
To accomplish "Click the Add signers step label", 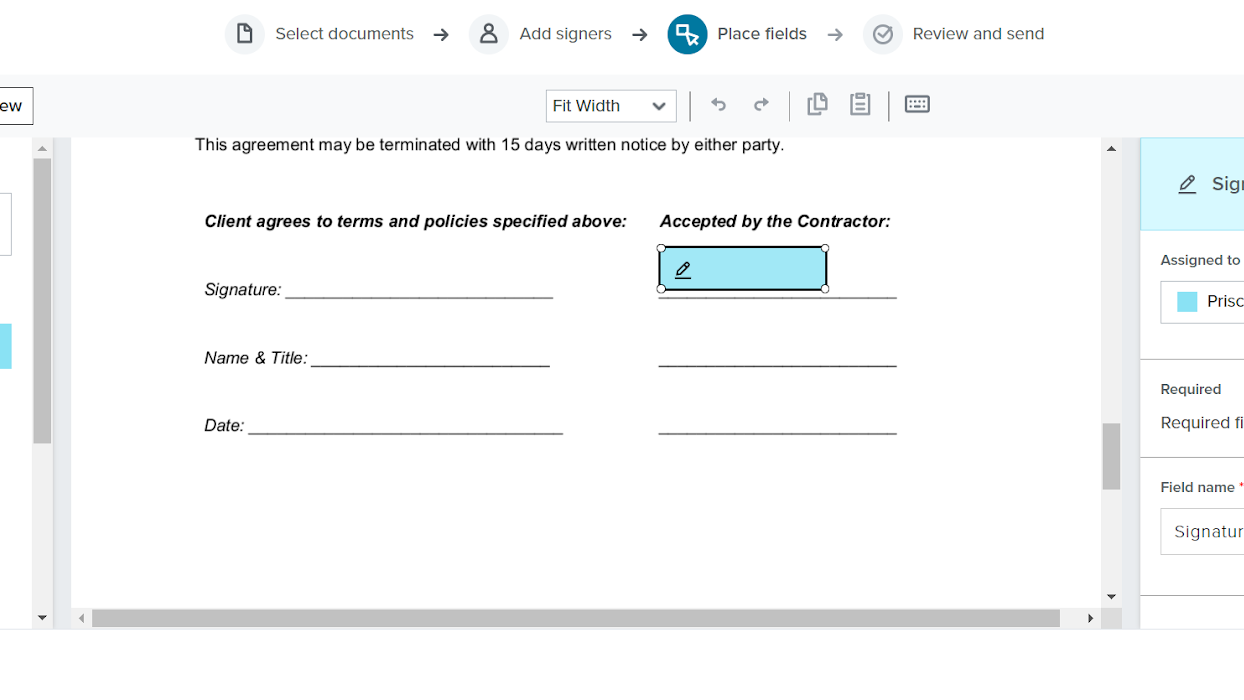I will click(565, 34).
